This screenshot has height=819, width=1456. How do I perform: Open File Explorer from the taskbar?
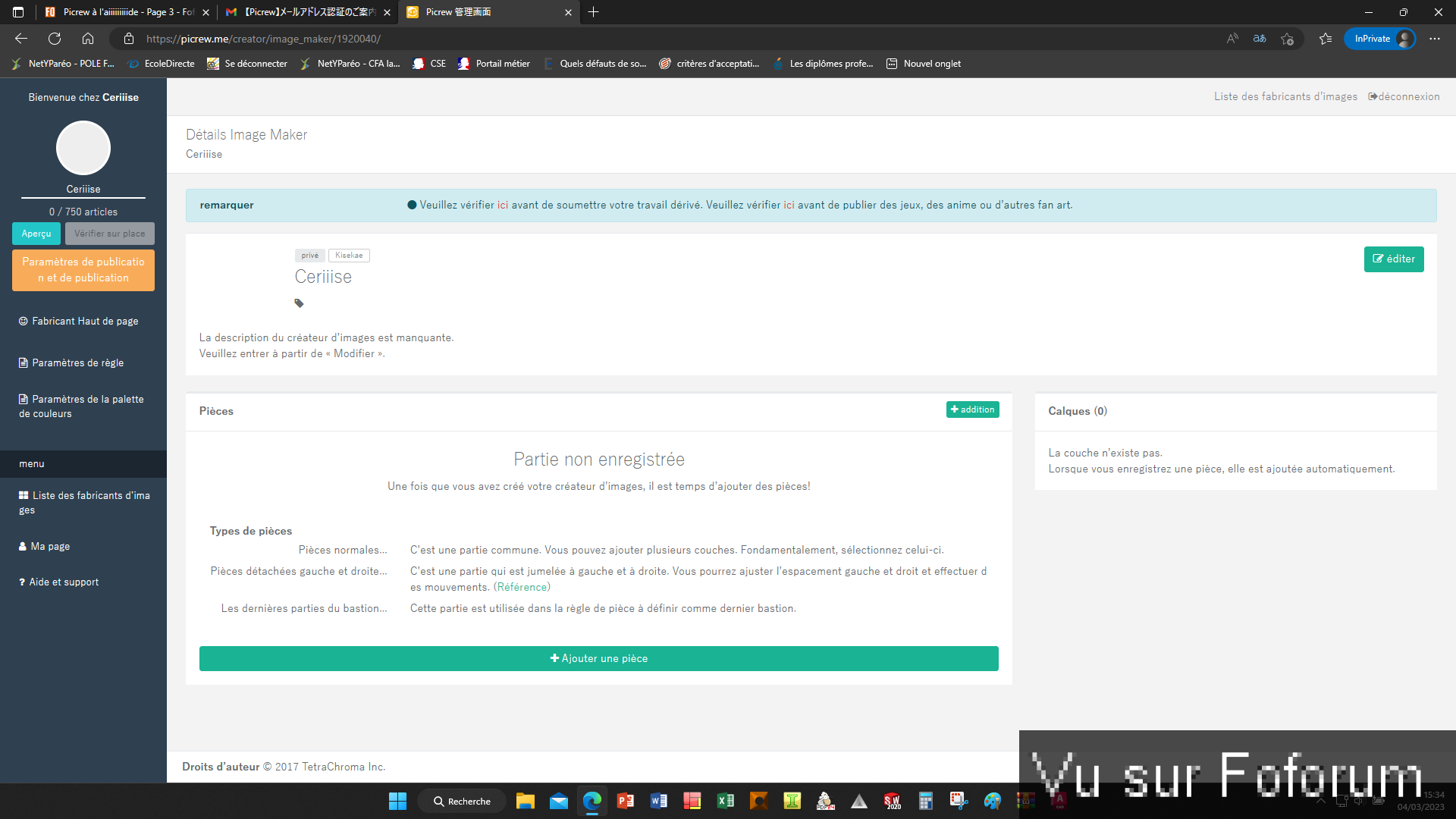coord(525,801)
